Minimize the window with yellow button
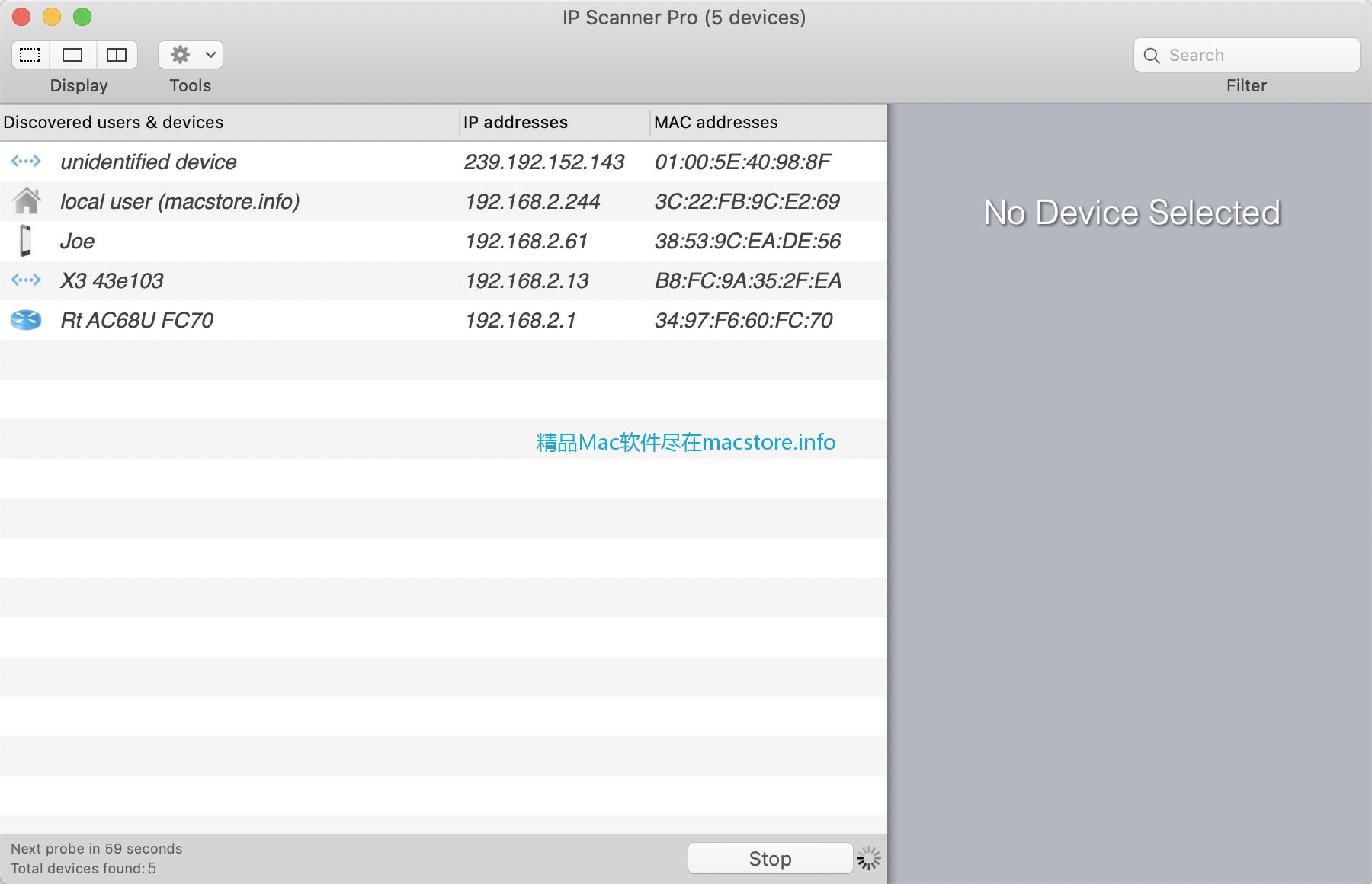The width and height of the screenshot is (1372, 884). point(52,16)
